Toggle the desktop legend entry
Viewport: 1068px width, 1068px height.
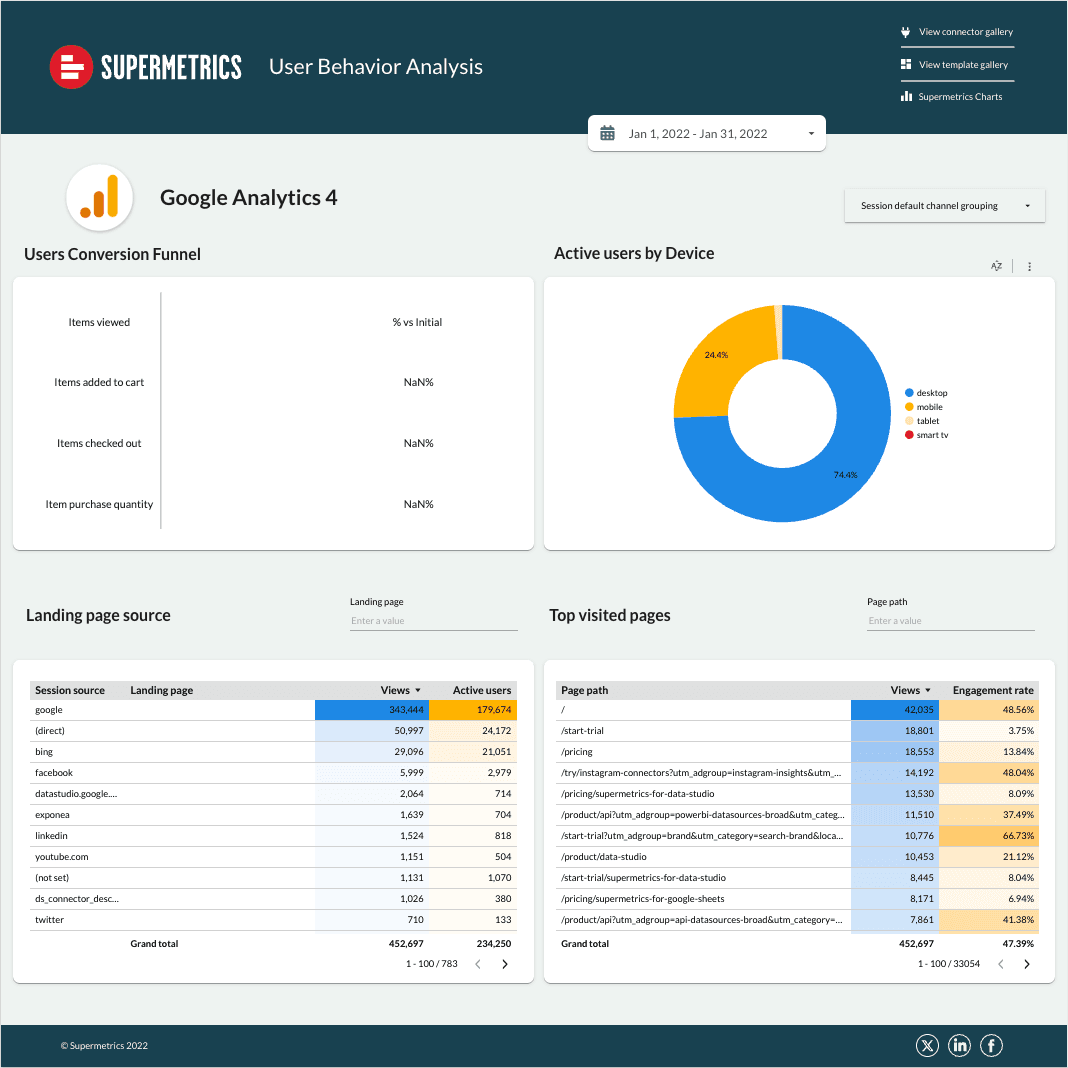pyautogui.click(x=930, y=393)
